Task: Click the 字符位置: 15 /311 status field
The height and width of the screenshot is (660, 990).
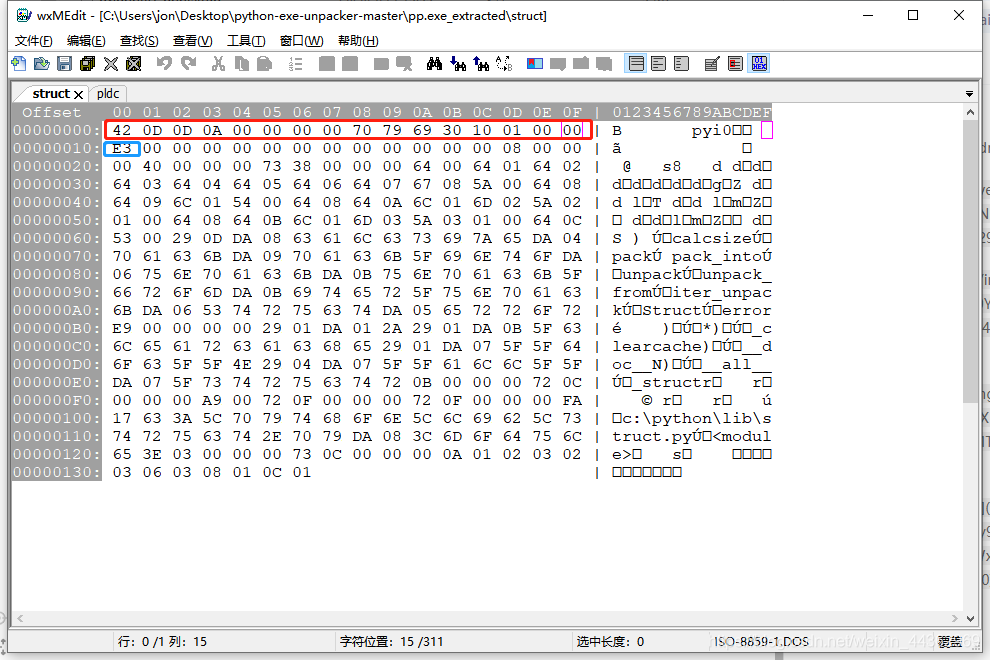Action: click(391, 642)
